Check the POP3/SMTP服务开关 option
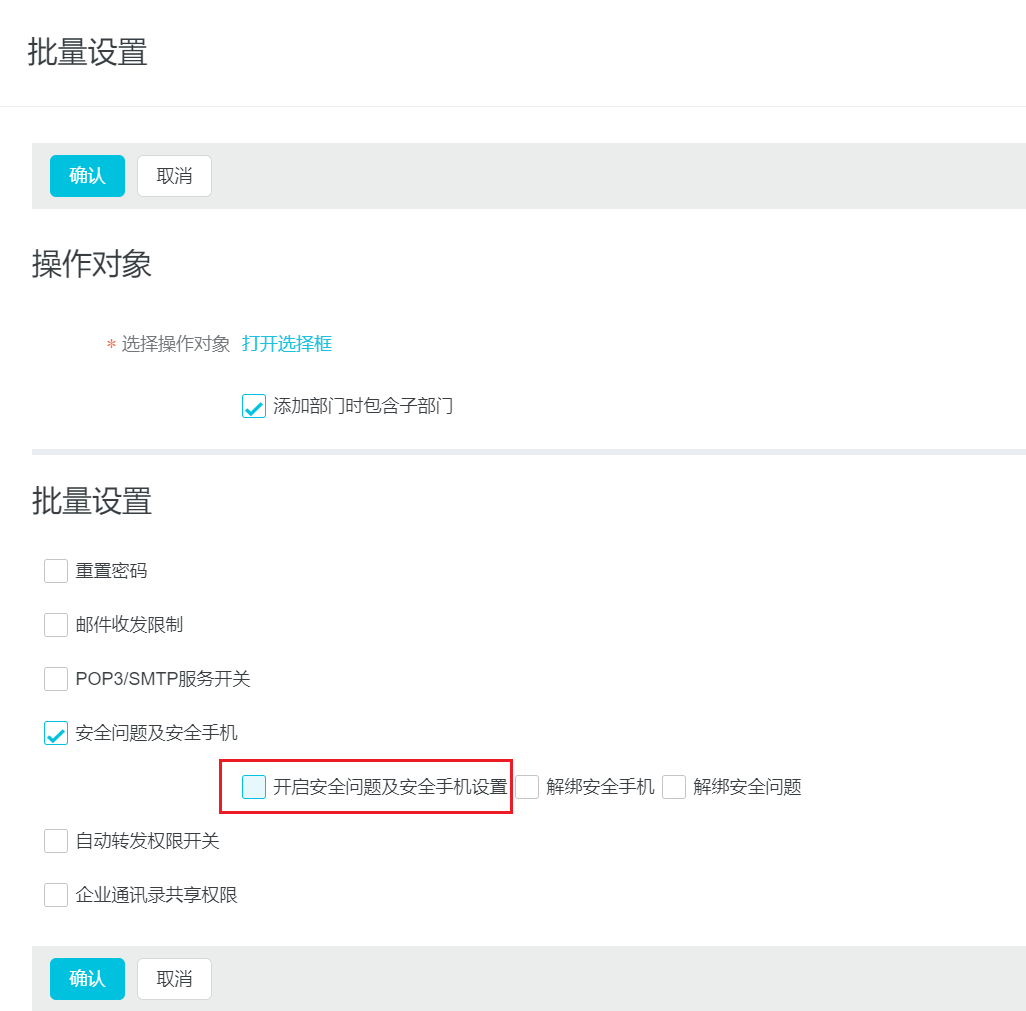The image size is (1026, 1011). (56, 679)
